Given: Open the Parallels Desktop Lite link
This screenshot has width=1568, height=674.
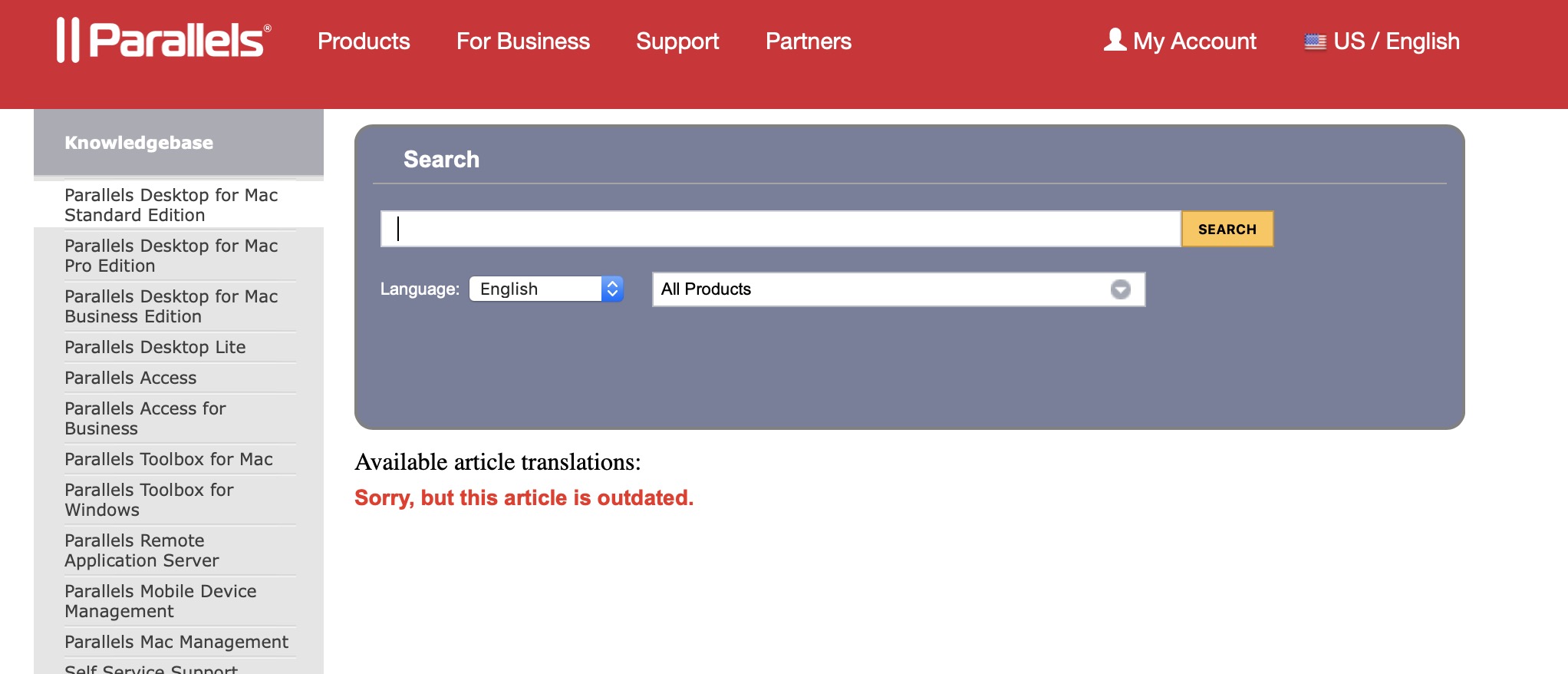Looking at the screenshot, I should point(155,347).
